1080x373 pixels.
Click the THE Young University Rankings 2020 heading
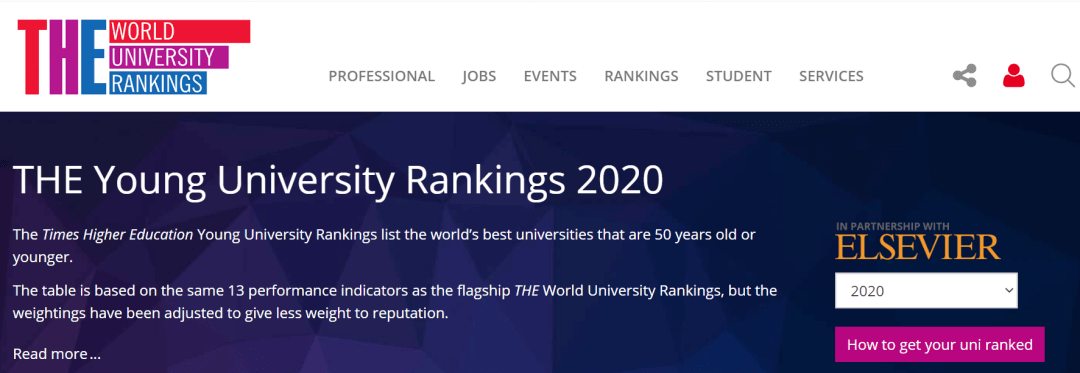coord(338,180)
